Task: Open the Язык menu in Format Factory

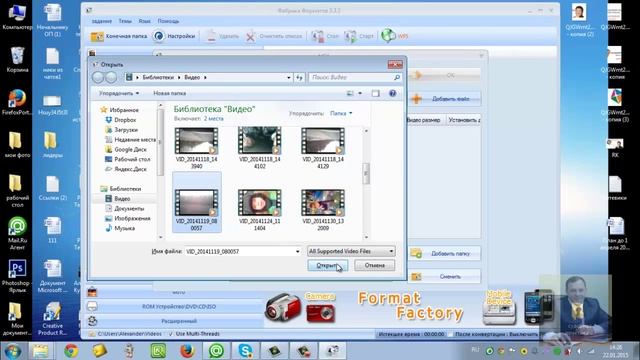Action: [144, 21]
